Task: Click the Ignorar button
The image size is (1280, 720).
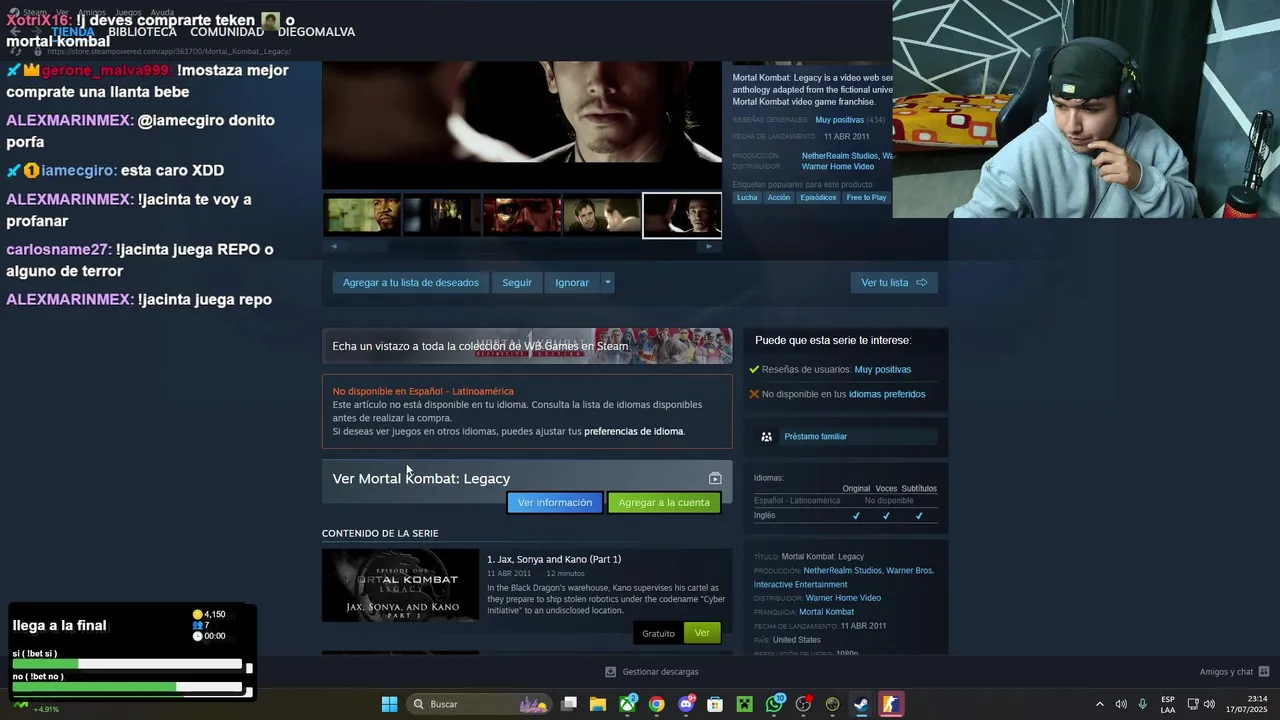Action: point(572,283)
